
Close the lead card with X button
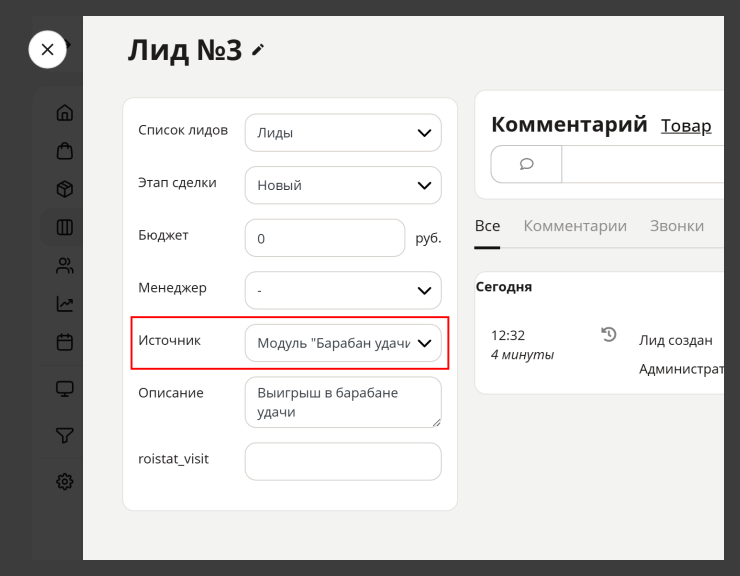pyautogui.click(x=47, y=50)
